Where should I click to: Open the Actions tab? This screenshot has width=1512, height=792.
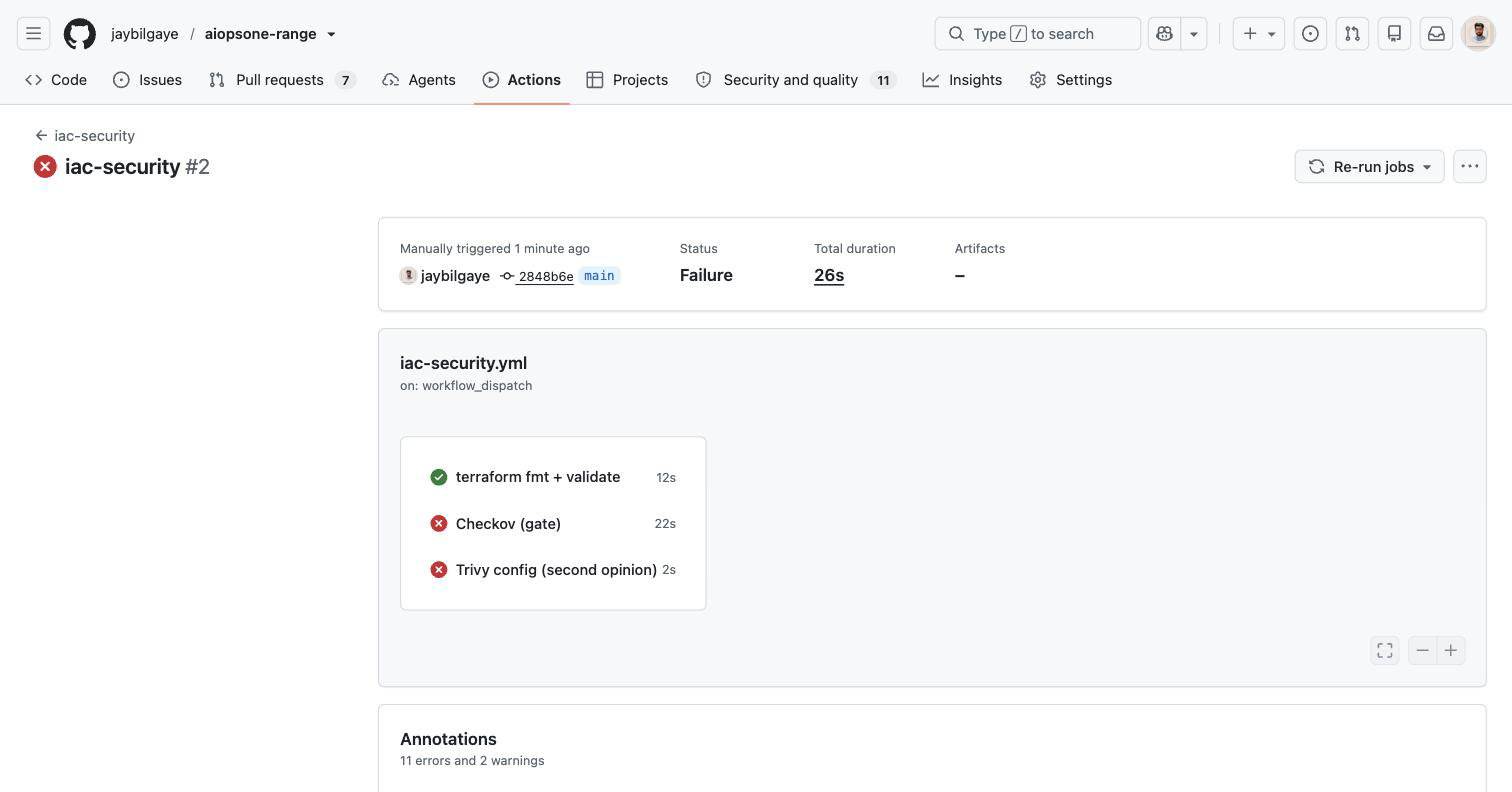522,80
